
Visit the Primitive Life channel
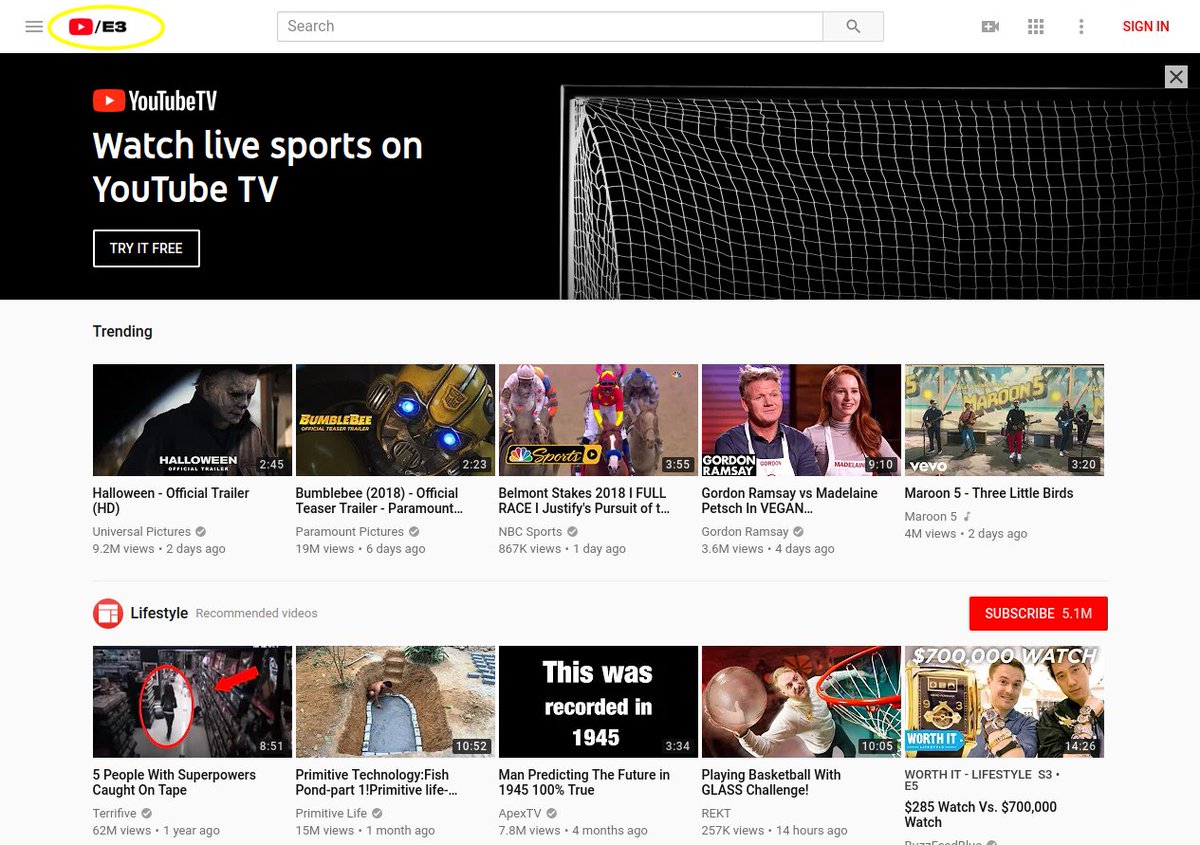tap(332, 814)
